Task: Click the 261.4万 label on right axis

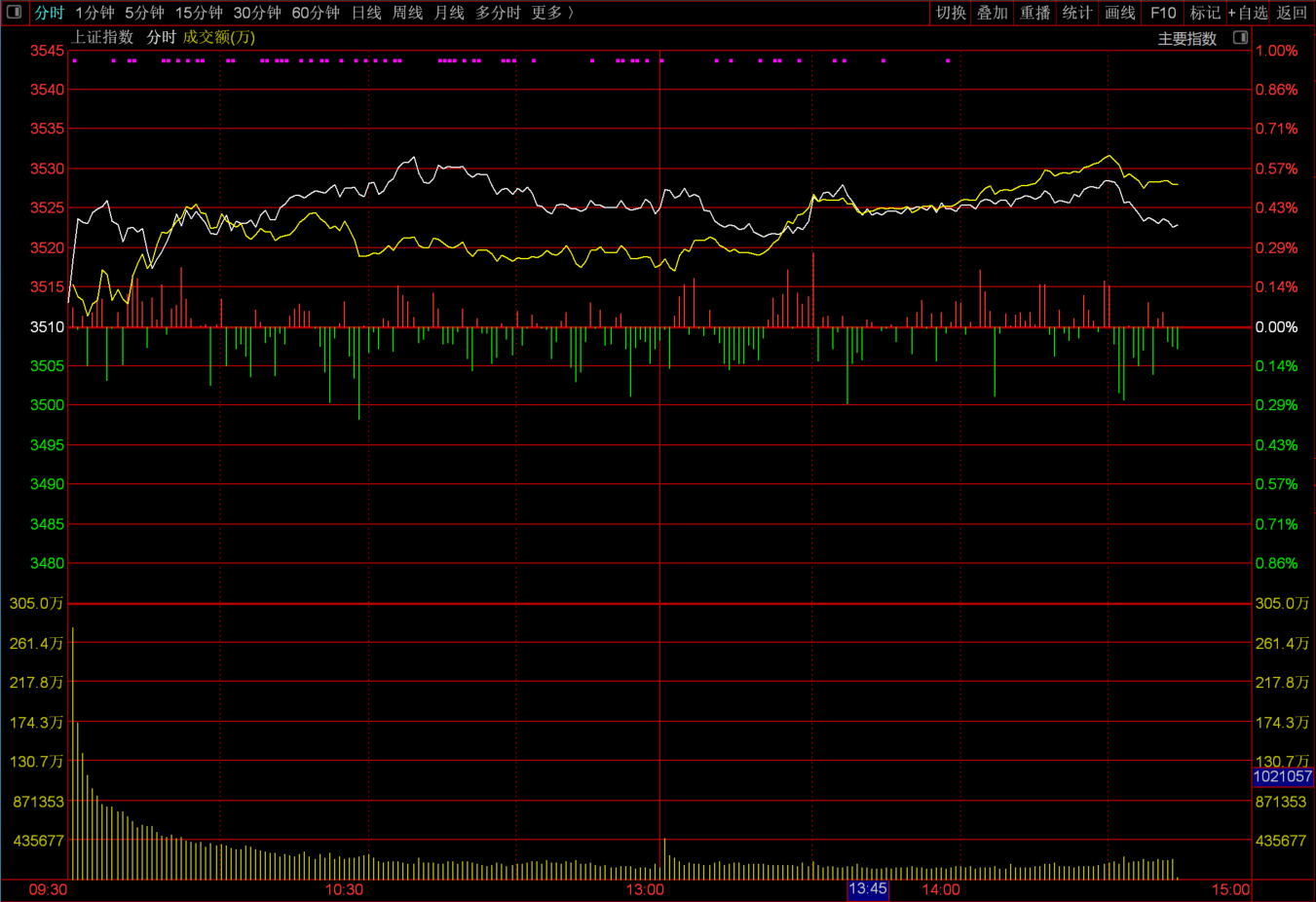Action: click(1282, 643)
